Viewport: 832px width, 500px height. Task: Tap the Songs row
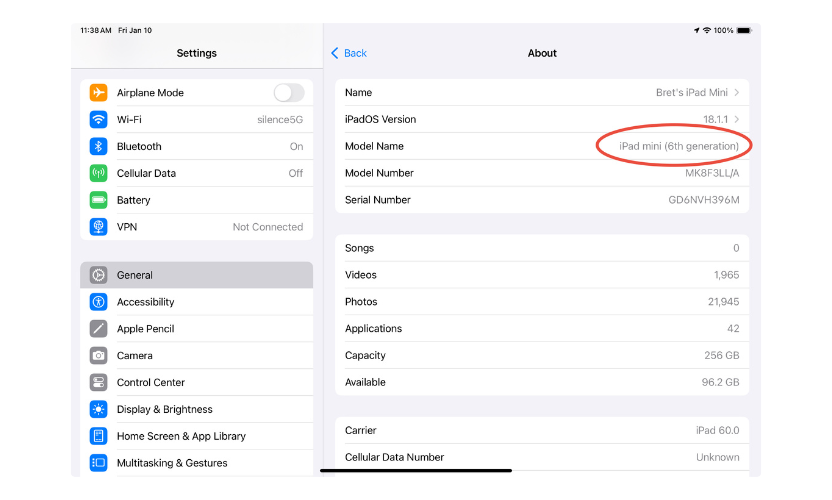(x=542, y=248)
